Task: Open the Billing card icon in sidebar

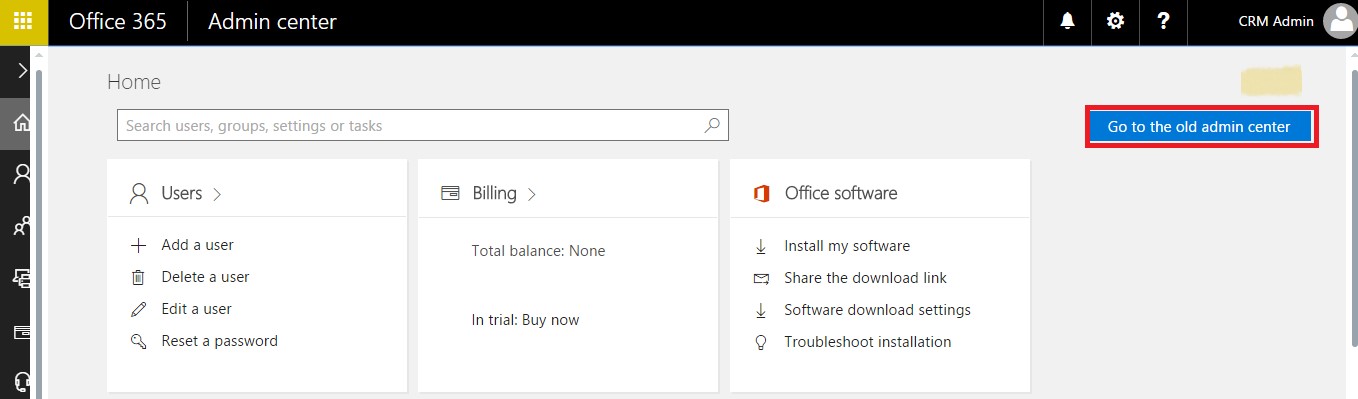Action: click(20, 332)
